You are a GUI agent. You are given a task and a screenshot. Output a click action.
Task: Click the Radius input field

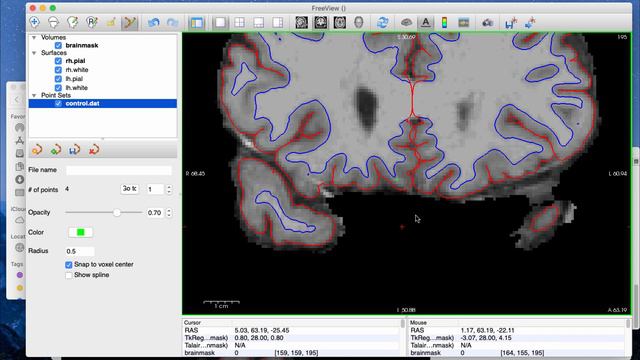[x=80, y=251]
